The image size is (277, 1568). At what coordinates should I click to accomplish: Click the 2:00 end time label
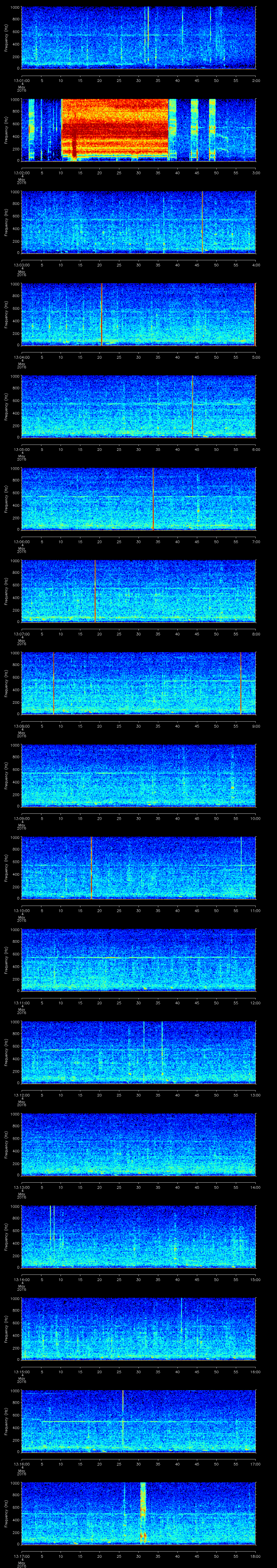tap(256, 80)
